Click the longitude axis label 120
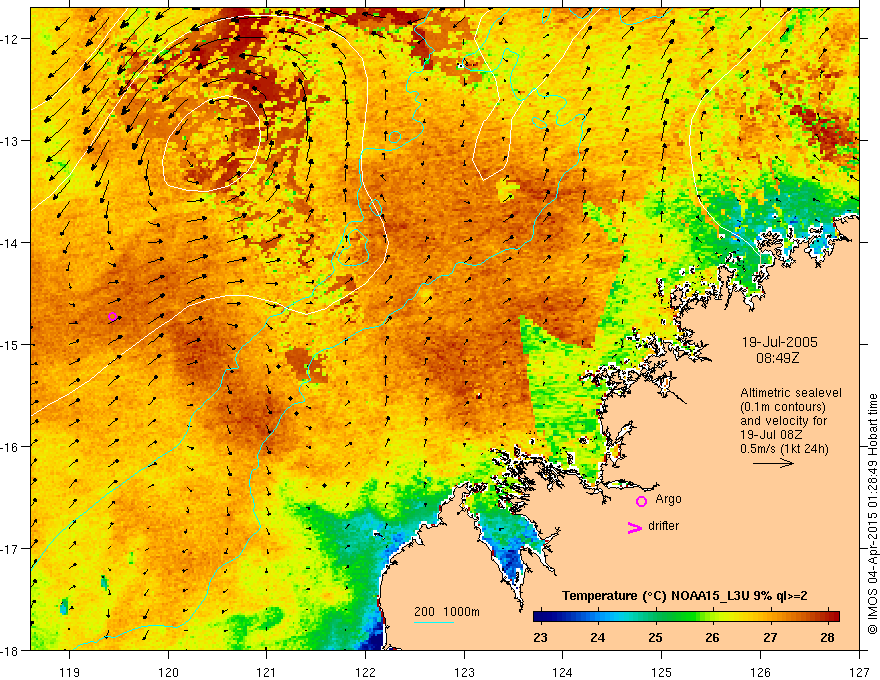This screenshot has width=880, height=680. [x=168, y=672]
